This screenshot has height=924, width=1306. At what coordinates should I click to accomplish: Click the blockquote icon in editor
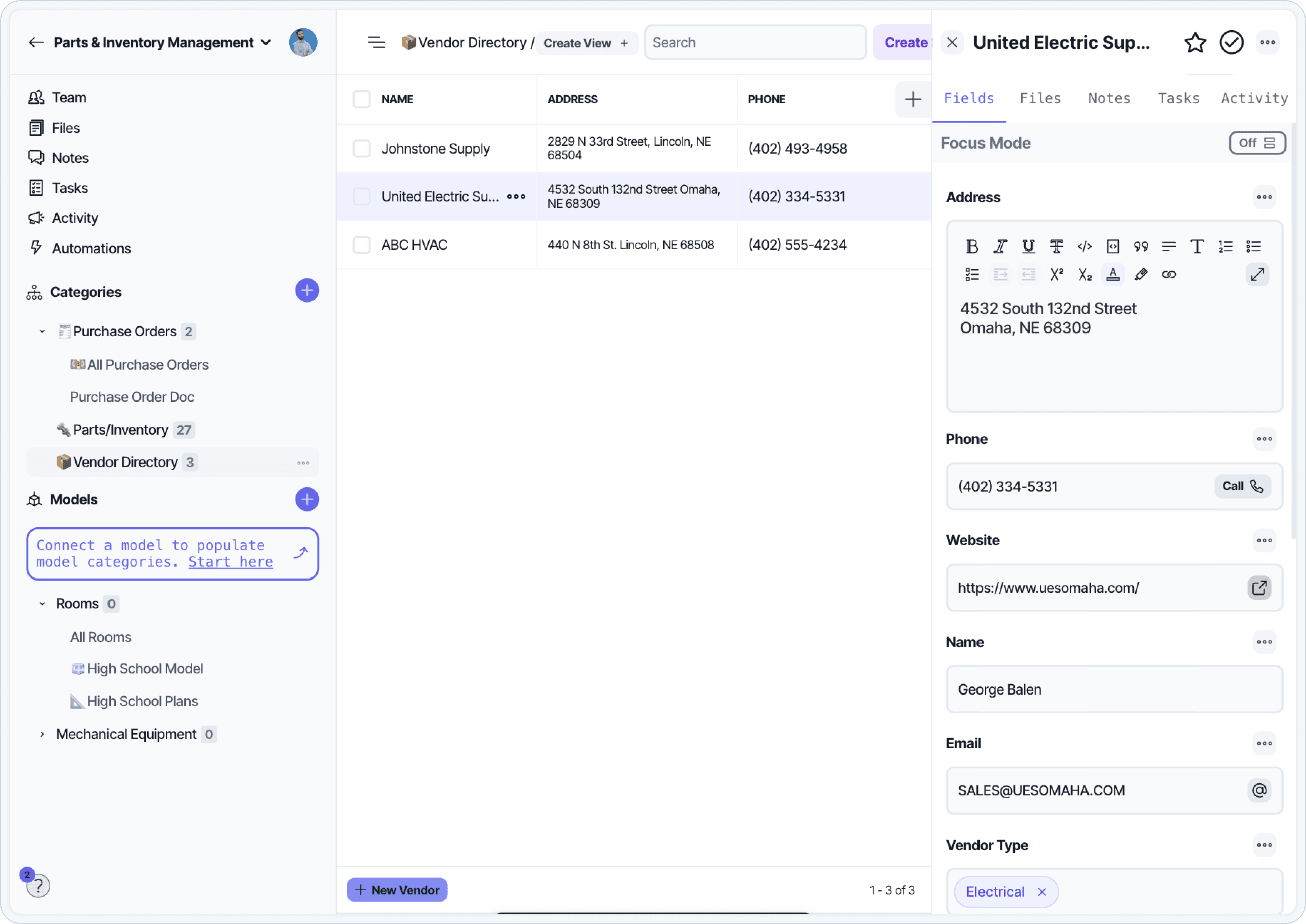1140,246
